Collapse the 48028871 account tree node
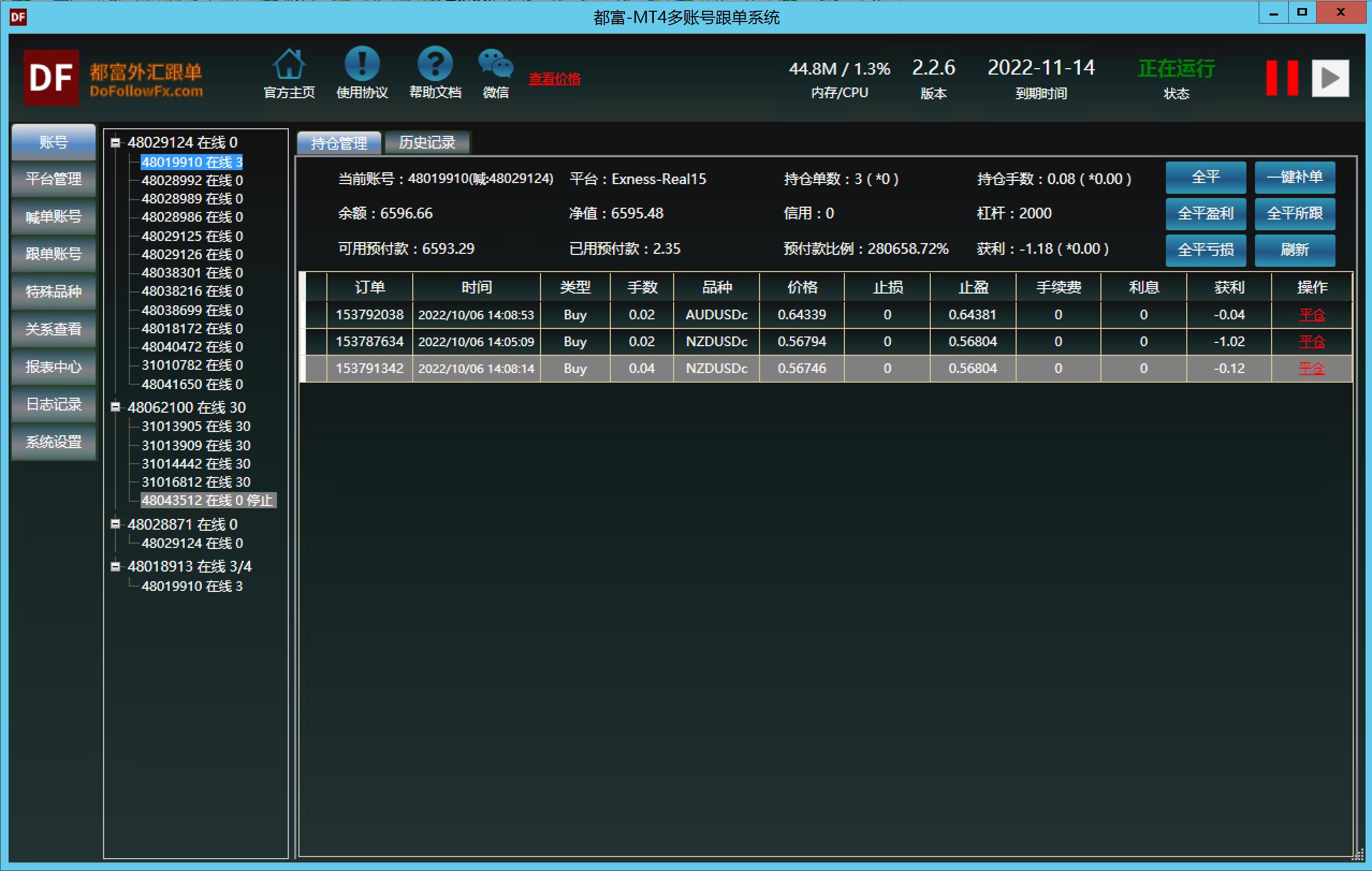This screenshot has width=1372, height=871. (115, 523)
